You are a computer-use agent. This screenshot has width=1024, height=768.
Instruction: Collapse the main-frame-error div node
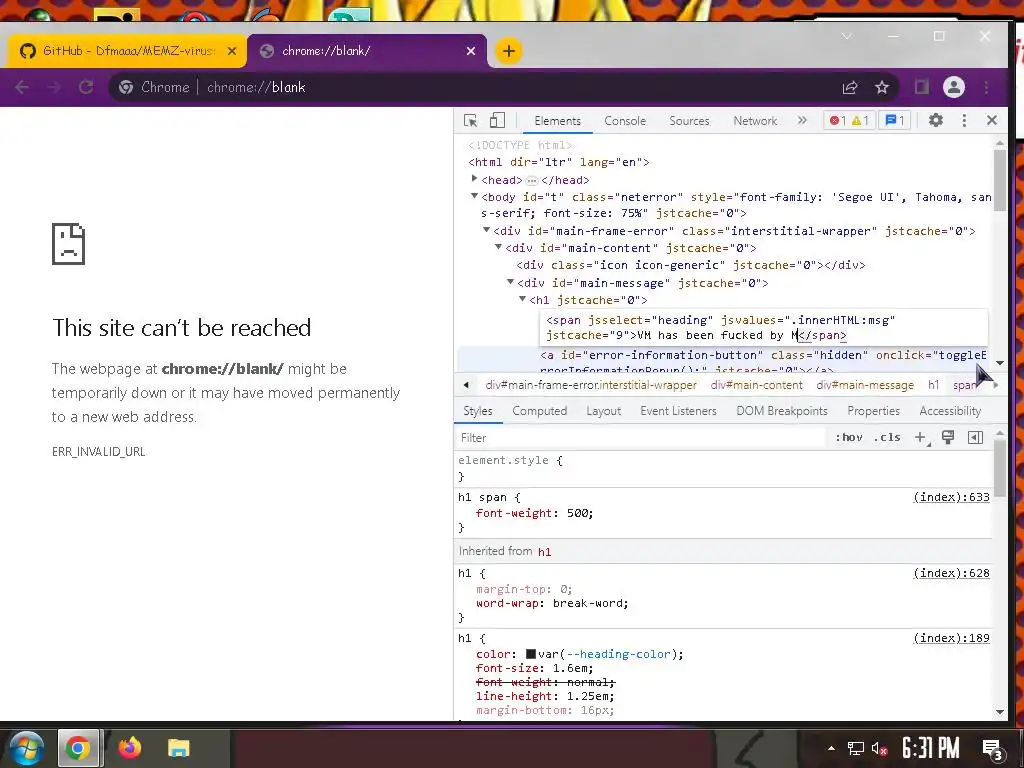point(486,230)
